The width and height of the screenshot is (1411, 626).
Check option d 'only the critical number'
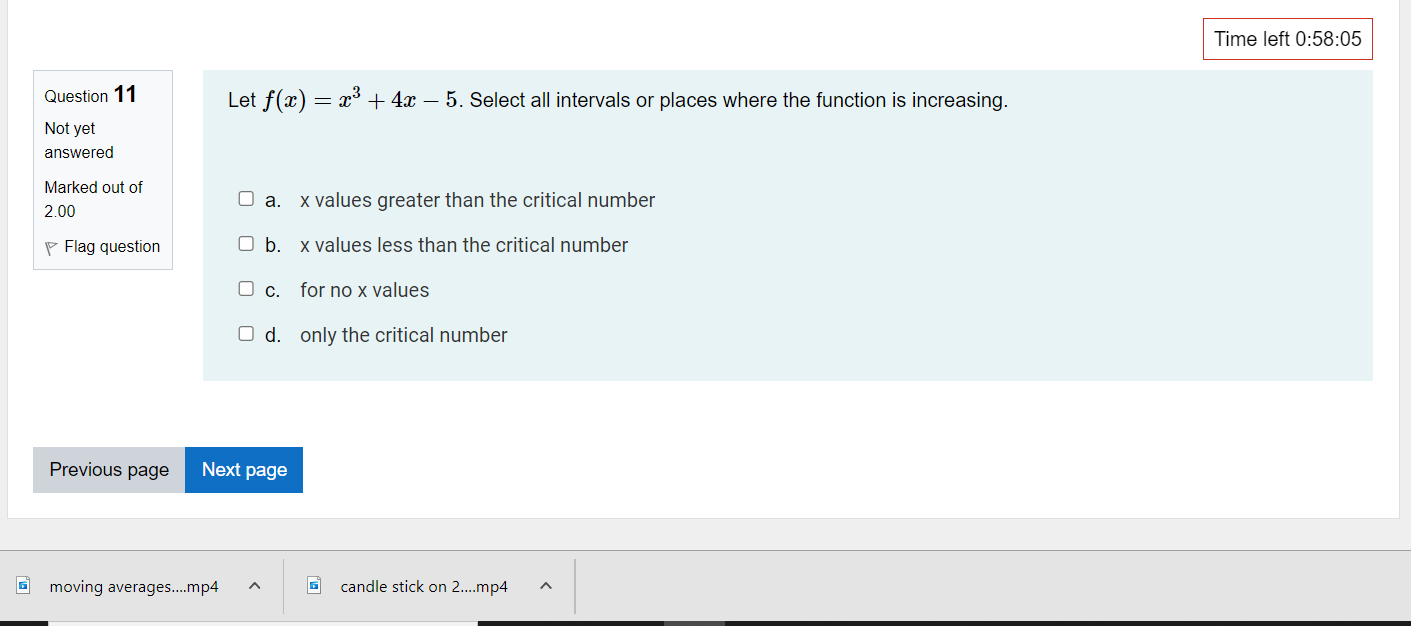(x=246, y=333)
